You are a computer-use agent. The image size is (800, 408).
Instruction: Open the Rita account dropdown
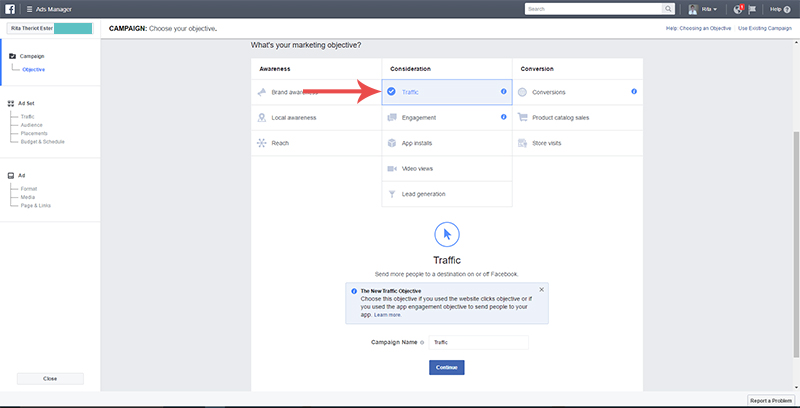709,9
